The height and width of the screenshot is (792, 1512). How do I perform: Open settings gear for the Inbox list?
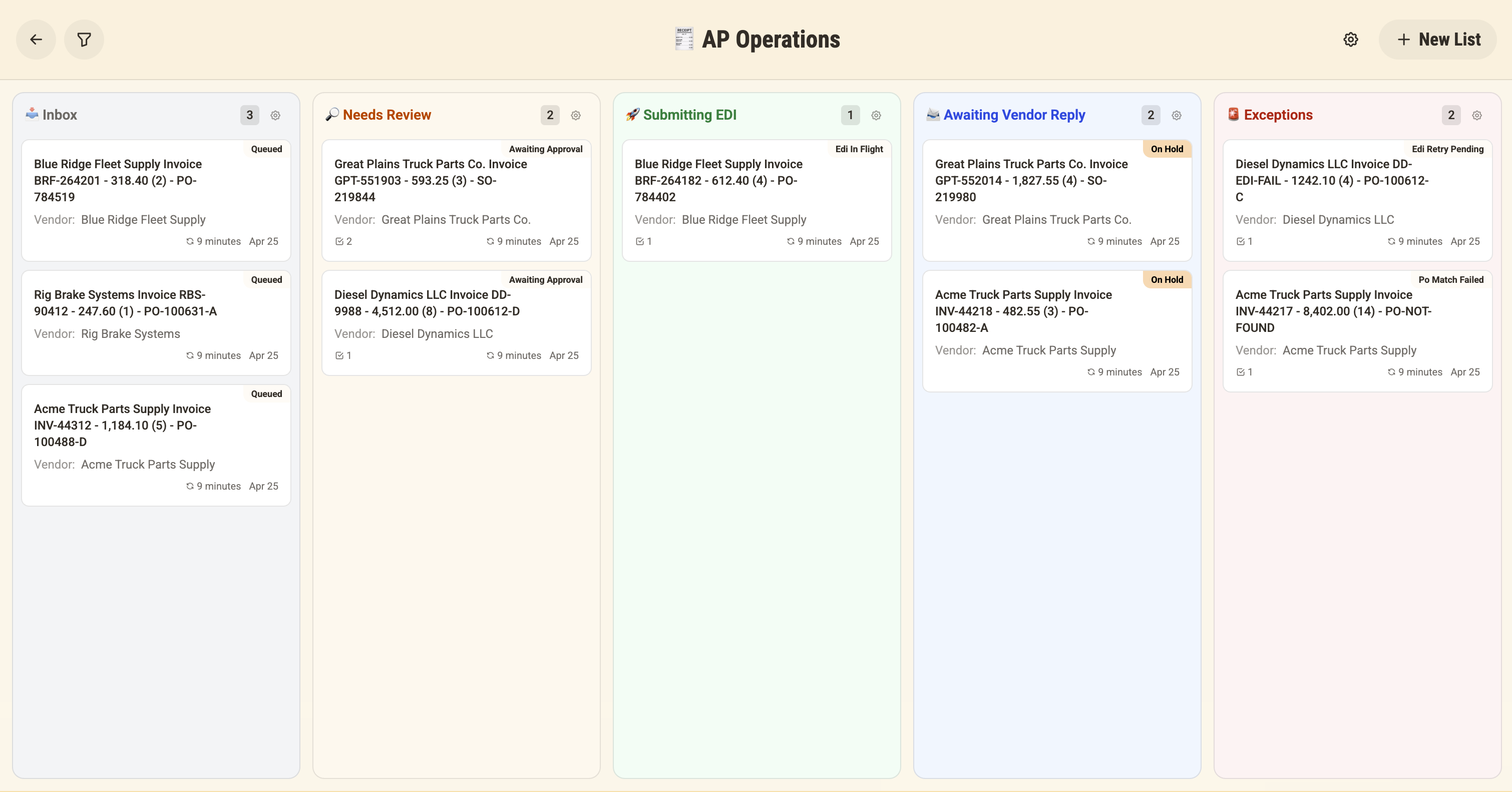click(x=275, y=115)
